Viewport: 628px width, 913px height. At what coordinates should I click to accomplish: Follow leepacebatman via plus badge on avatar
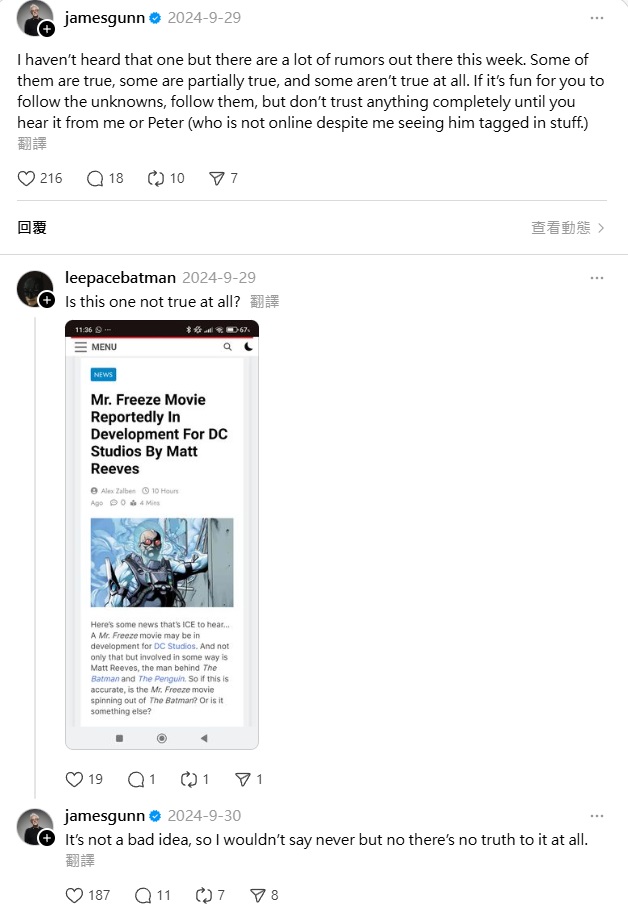click(47, 300)
